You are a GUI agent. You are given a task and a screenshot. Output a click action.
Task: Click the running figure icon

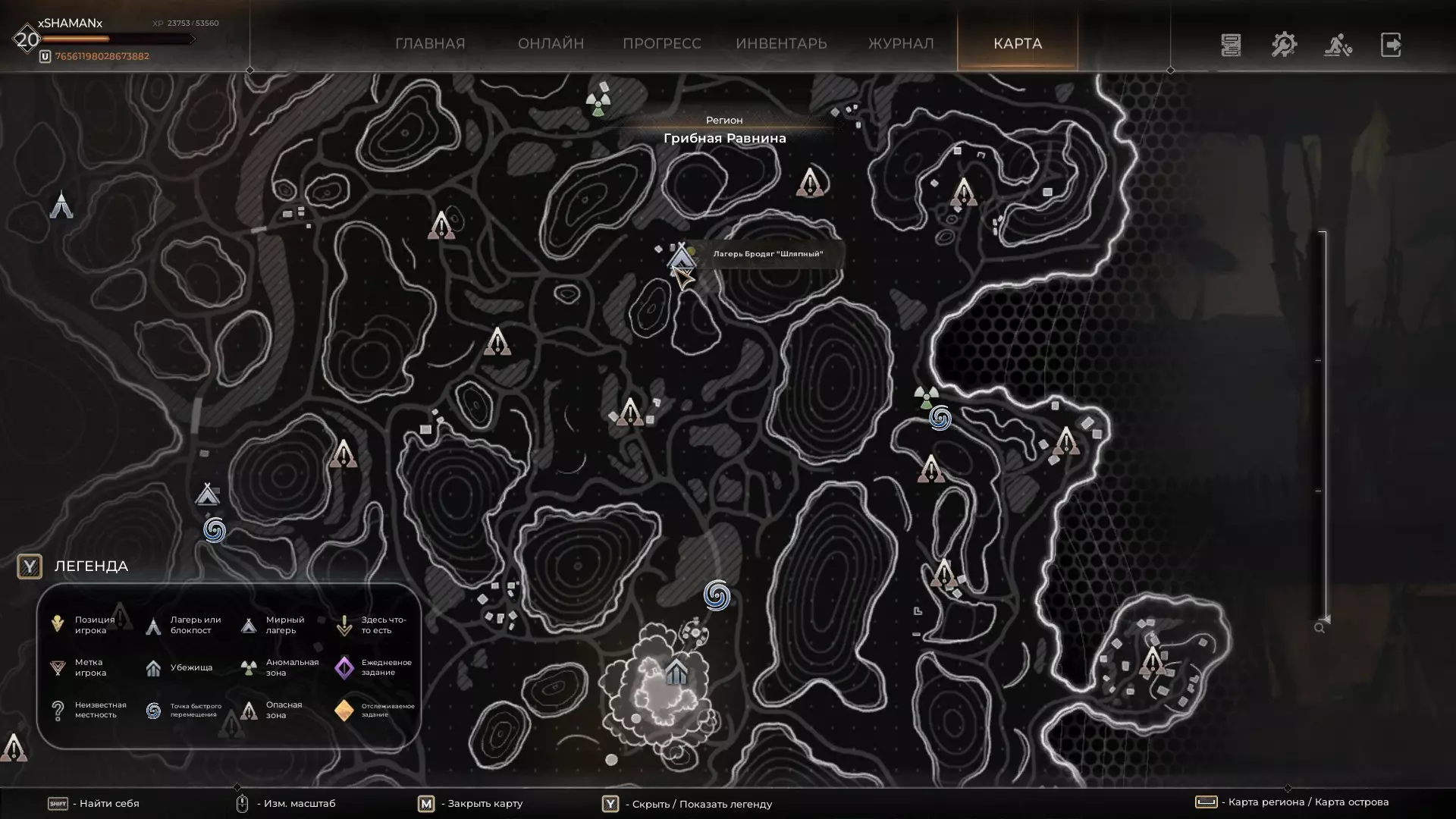point(1338,45)
